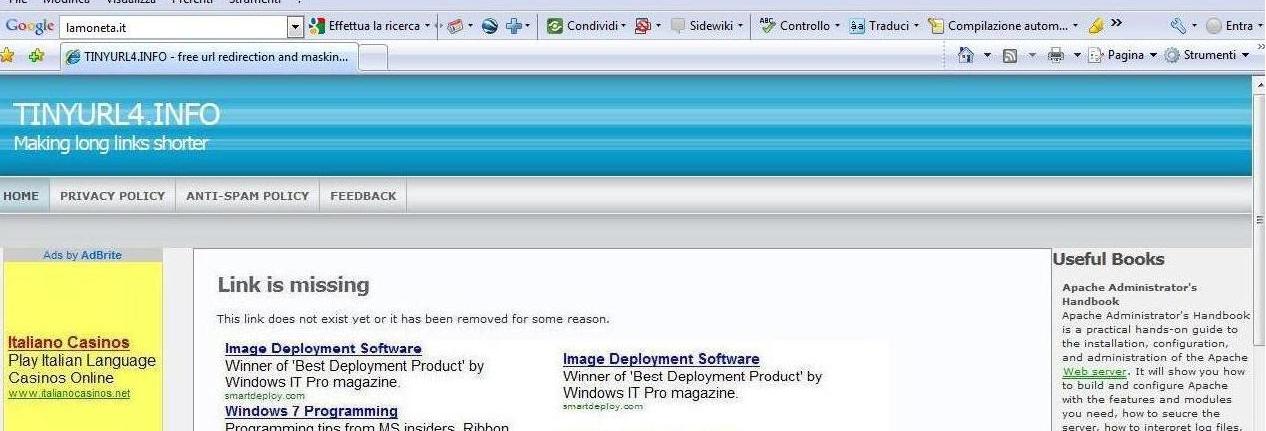Show more Google Toolbar buttons chevron
Screen dimensions: 1266x431
1116,23
